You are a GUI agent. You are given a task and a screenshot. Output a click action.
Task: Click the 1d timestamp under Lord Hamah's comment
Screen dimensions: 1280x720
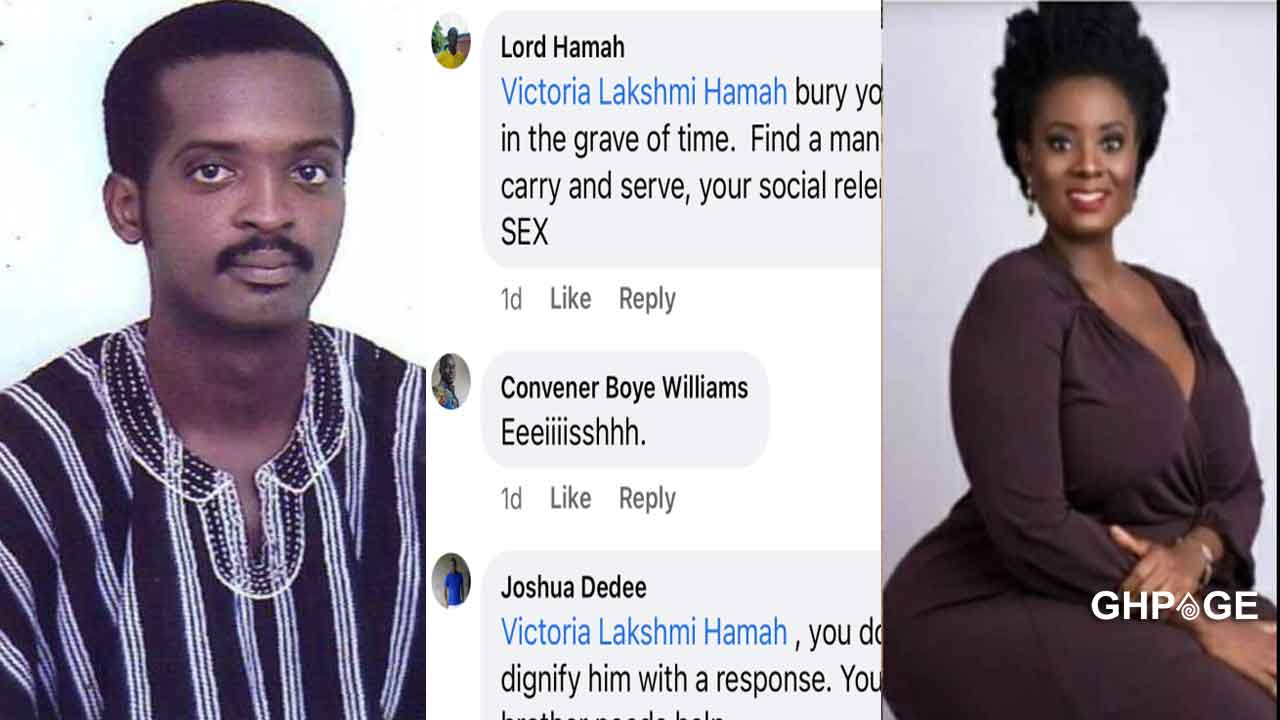click(511, 299)
